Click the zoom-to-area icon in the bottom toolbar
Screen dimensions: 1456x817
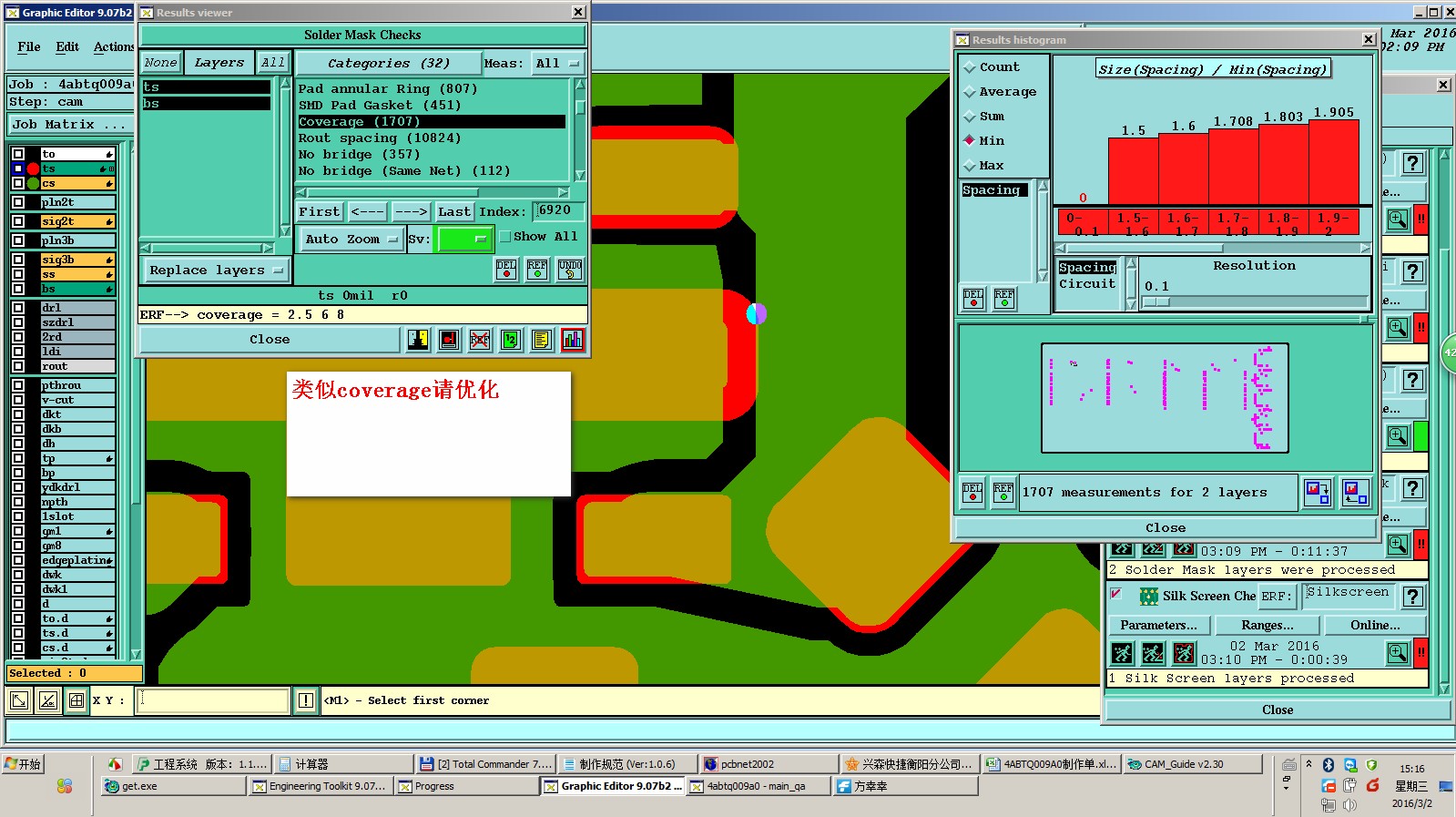[18, 700]
